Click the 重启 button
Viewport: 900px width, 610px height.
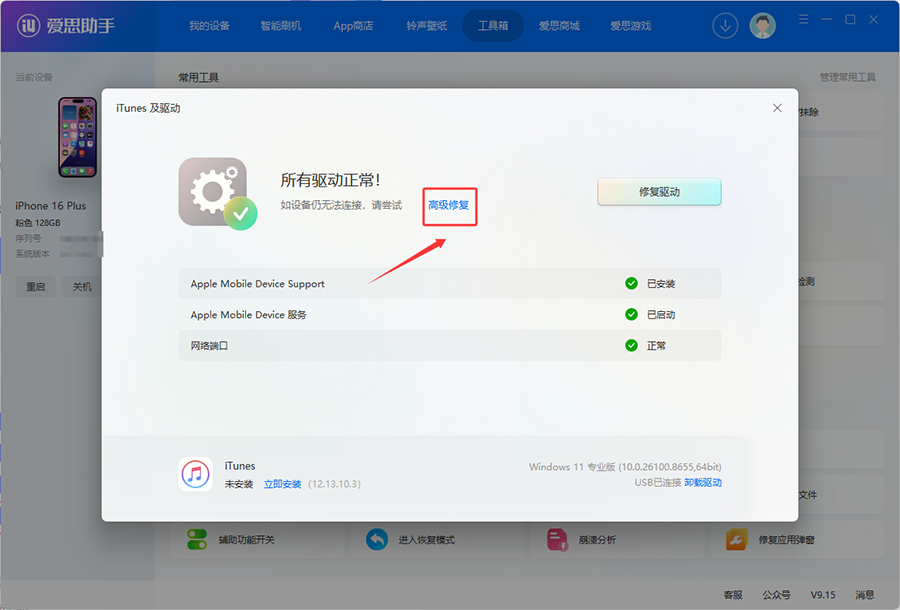point(36,286)
